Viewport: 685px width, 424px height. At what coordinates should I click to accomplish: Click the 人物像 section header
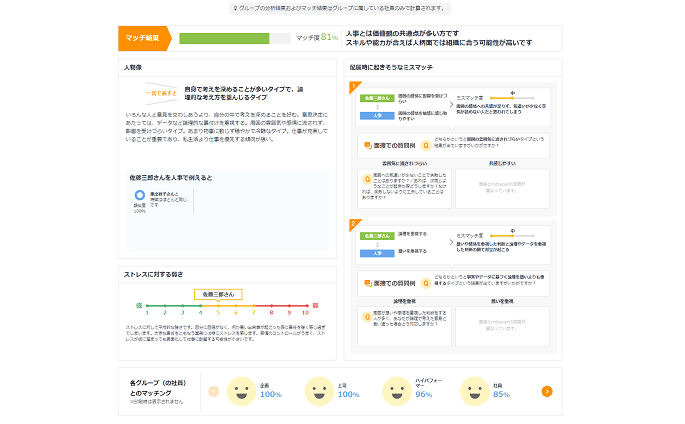point(133,67)
